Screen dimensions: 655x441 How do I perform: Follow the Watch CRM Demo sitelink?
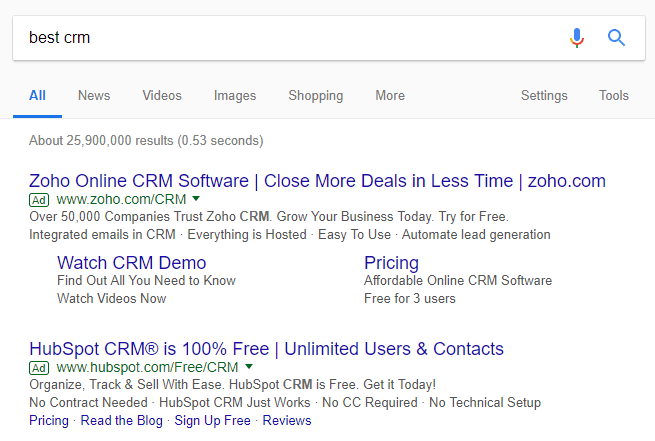(x=132, y=263)
